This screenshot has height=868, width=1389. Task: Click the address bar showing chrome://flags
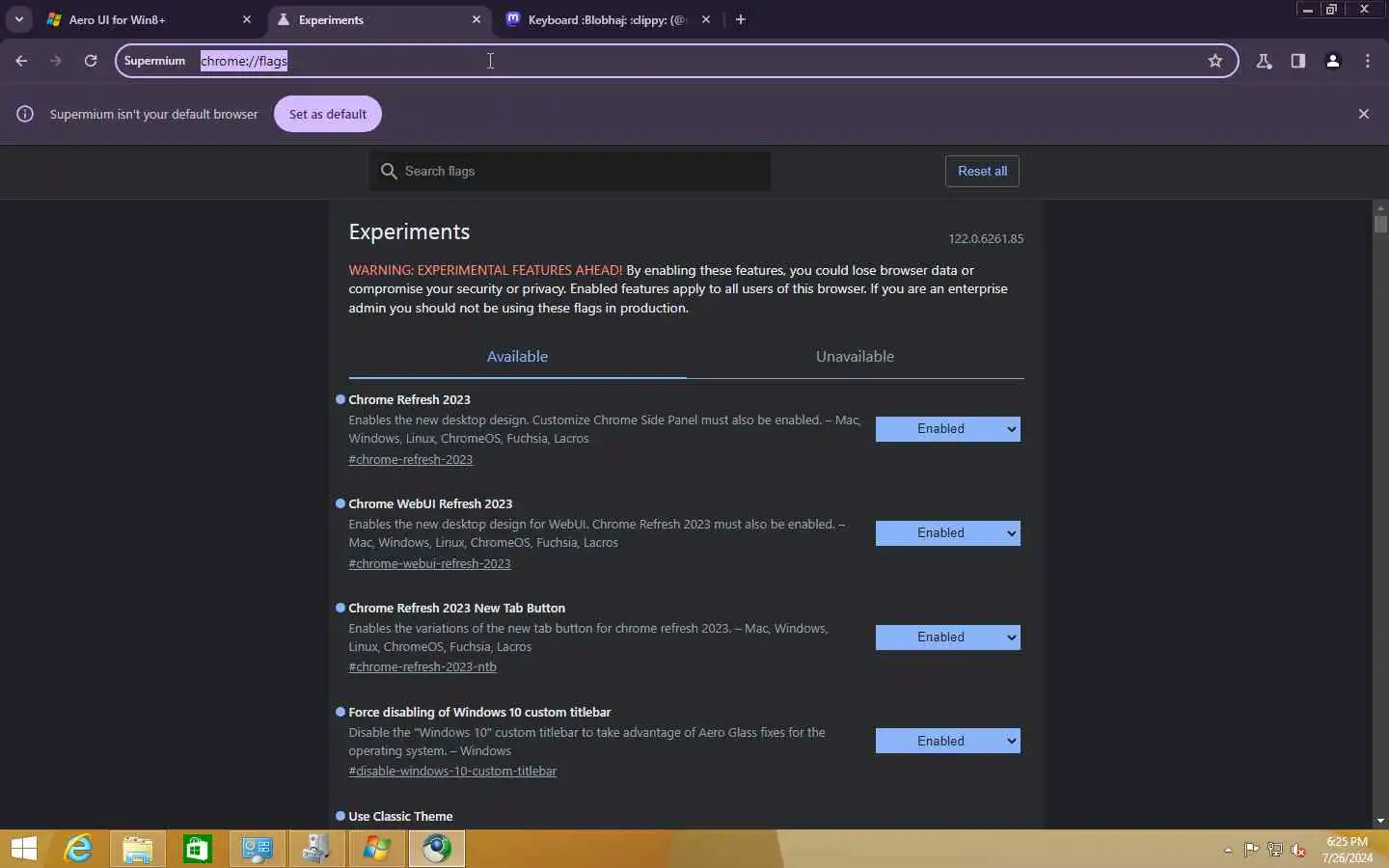[675, 61]
